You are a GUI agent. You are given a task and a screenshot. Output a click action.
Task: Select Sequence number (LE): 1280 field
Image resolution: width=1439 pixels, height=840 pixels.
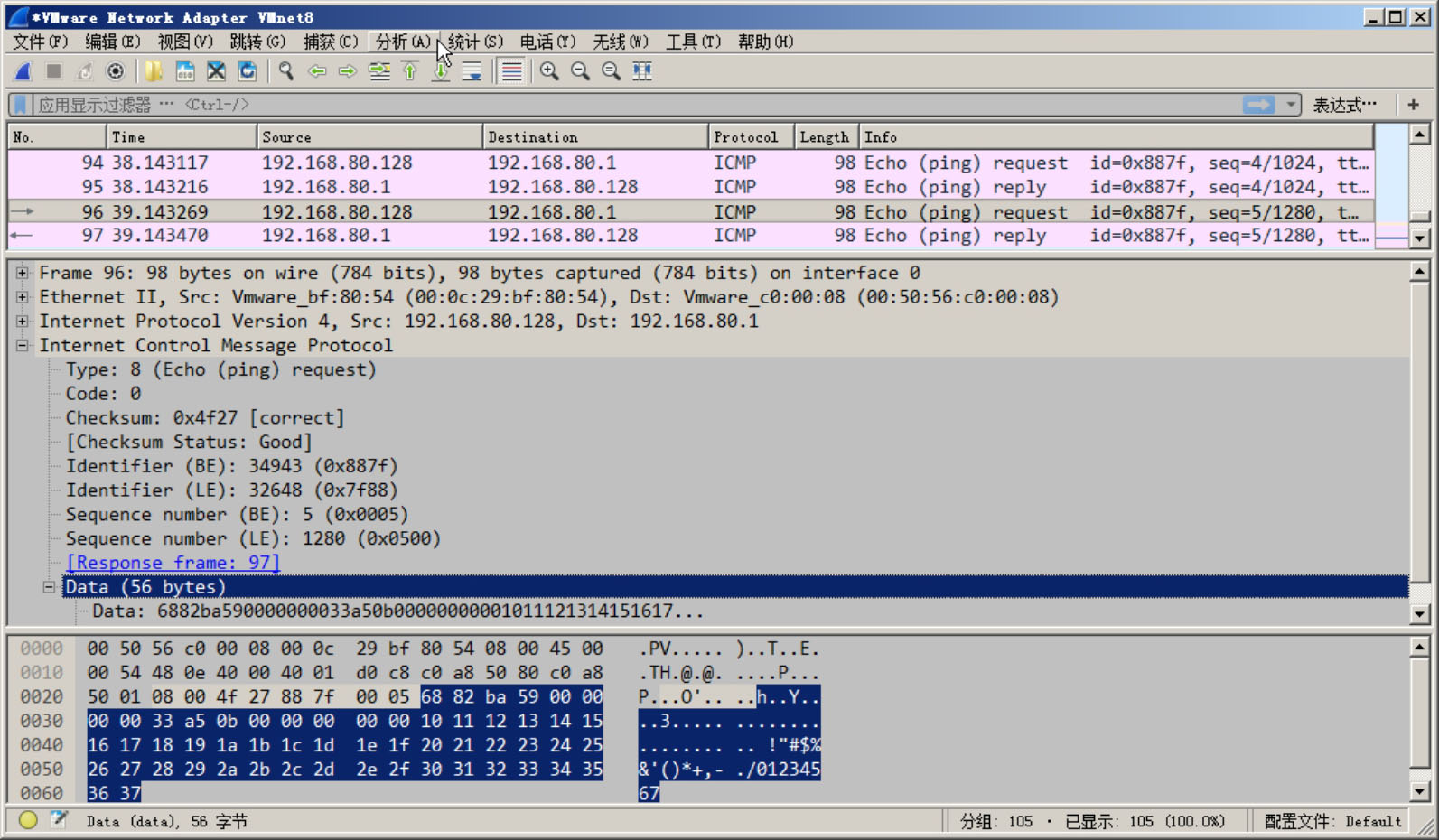click(253, 538)
